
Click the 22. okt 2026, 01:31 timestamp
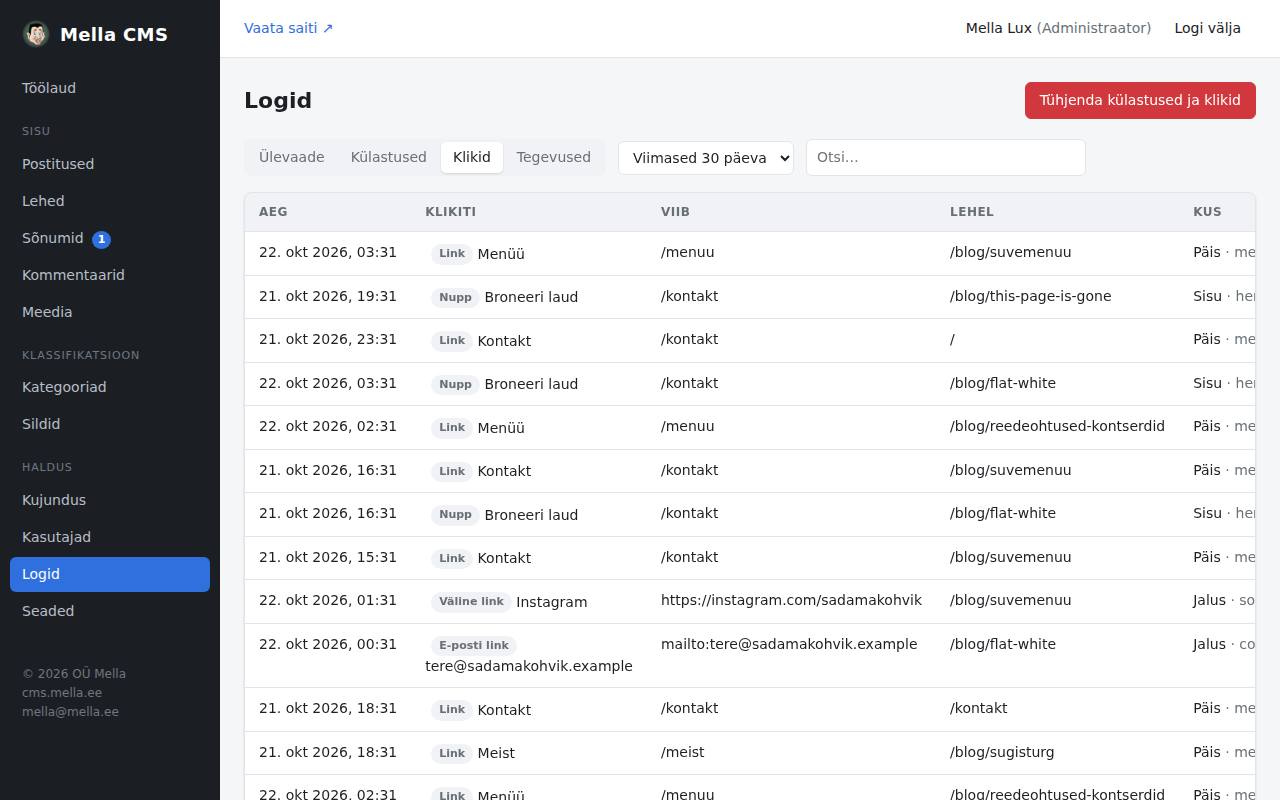click(x=328, y=600)
